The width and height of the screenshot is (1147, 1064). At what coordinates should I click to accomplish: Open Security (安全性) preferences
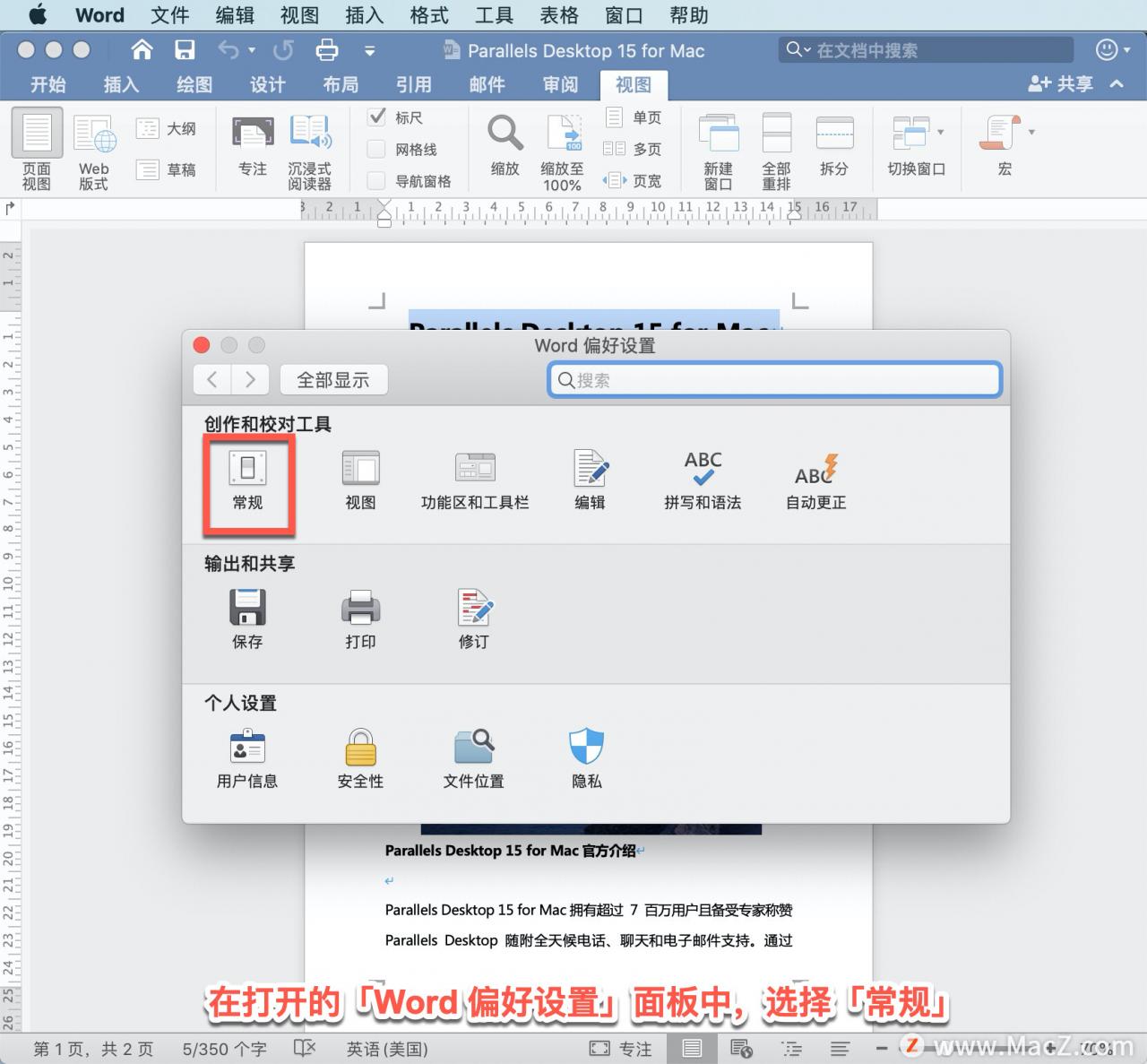(360, 759)
